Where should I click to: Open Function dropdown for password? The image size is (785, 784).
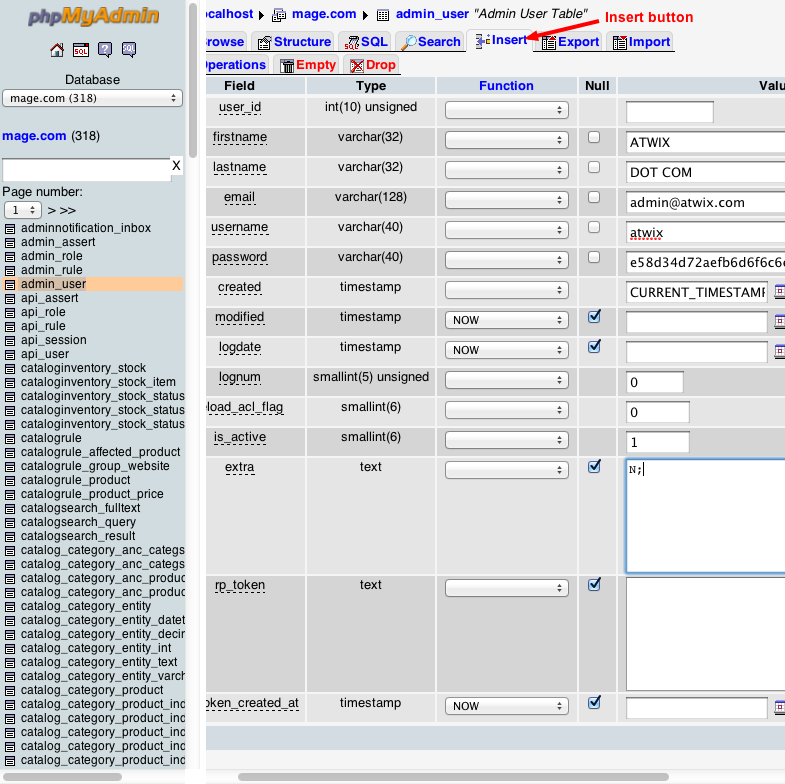click(x=507, y=260)
